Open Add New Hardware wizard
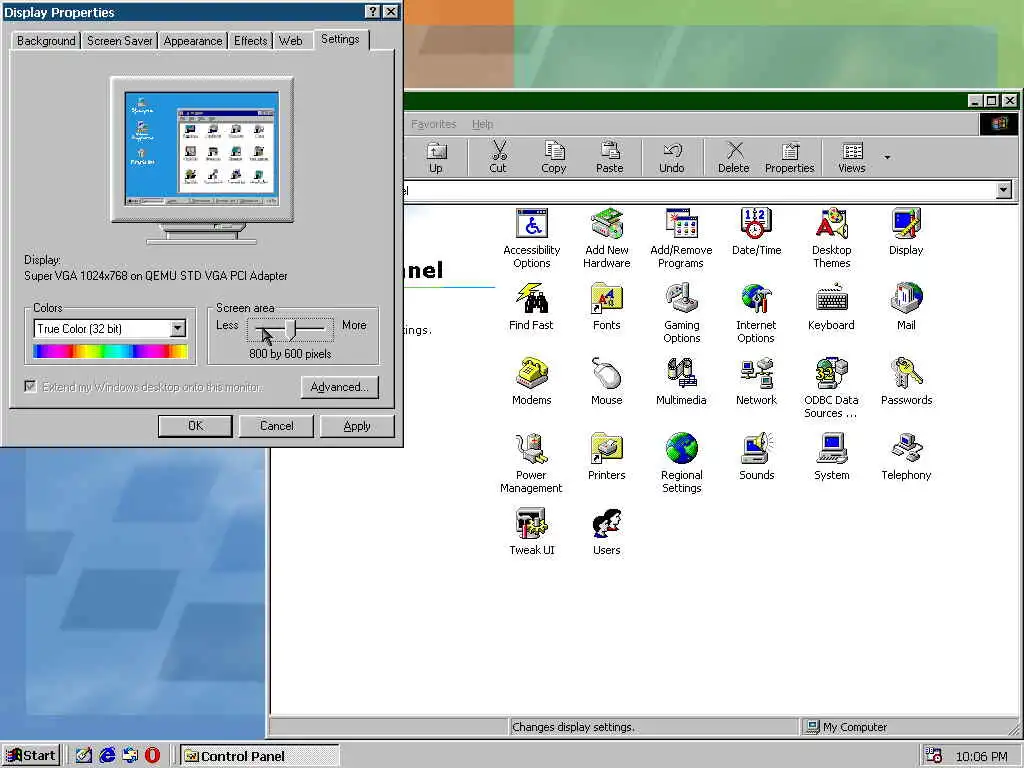The width and height of the screenshot is (1024, 768). 607,238
